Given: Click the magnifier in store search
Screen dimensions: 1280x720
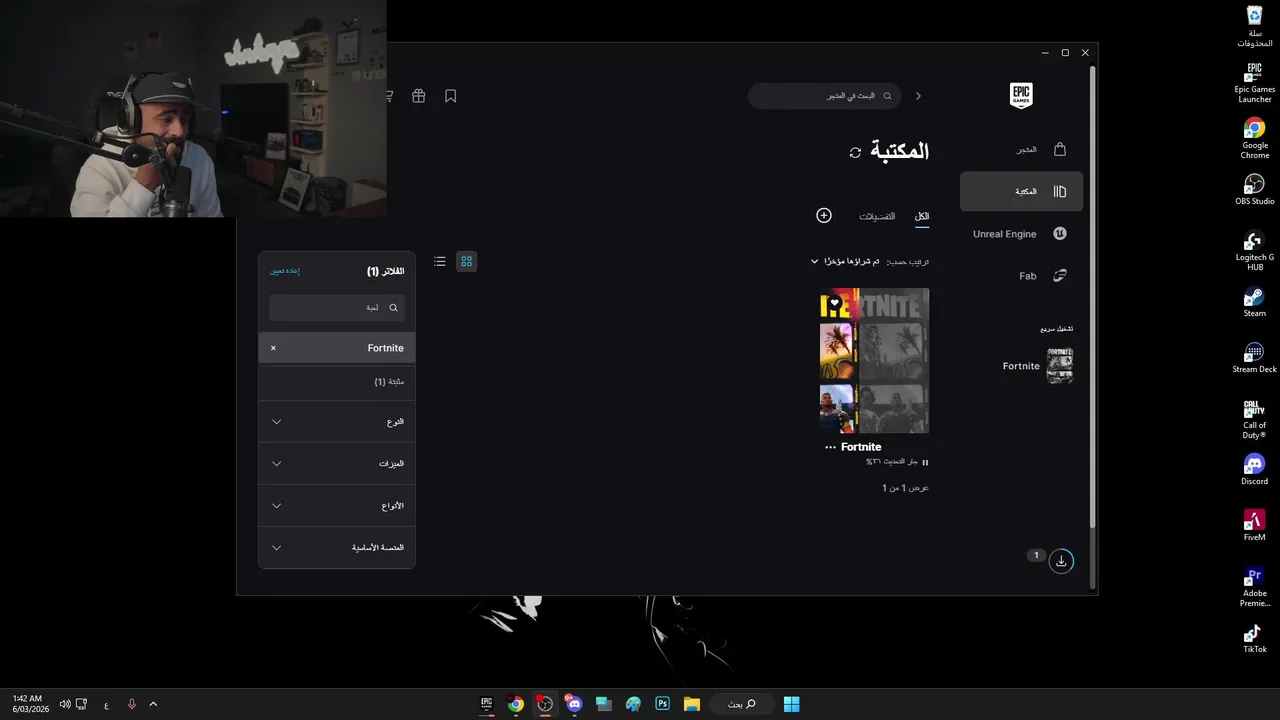Looking at the screenshot, I should (x=887, y=96).
